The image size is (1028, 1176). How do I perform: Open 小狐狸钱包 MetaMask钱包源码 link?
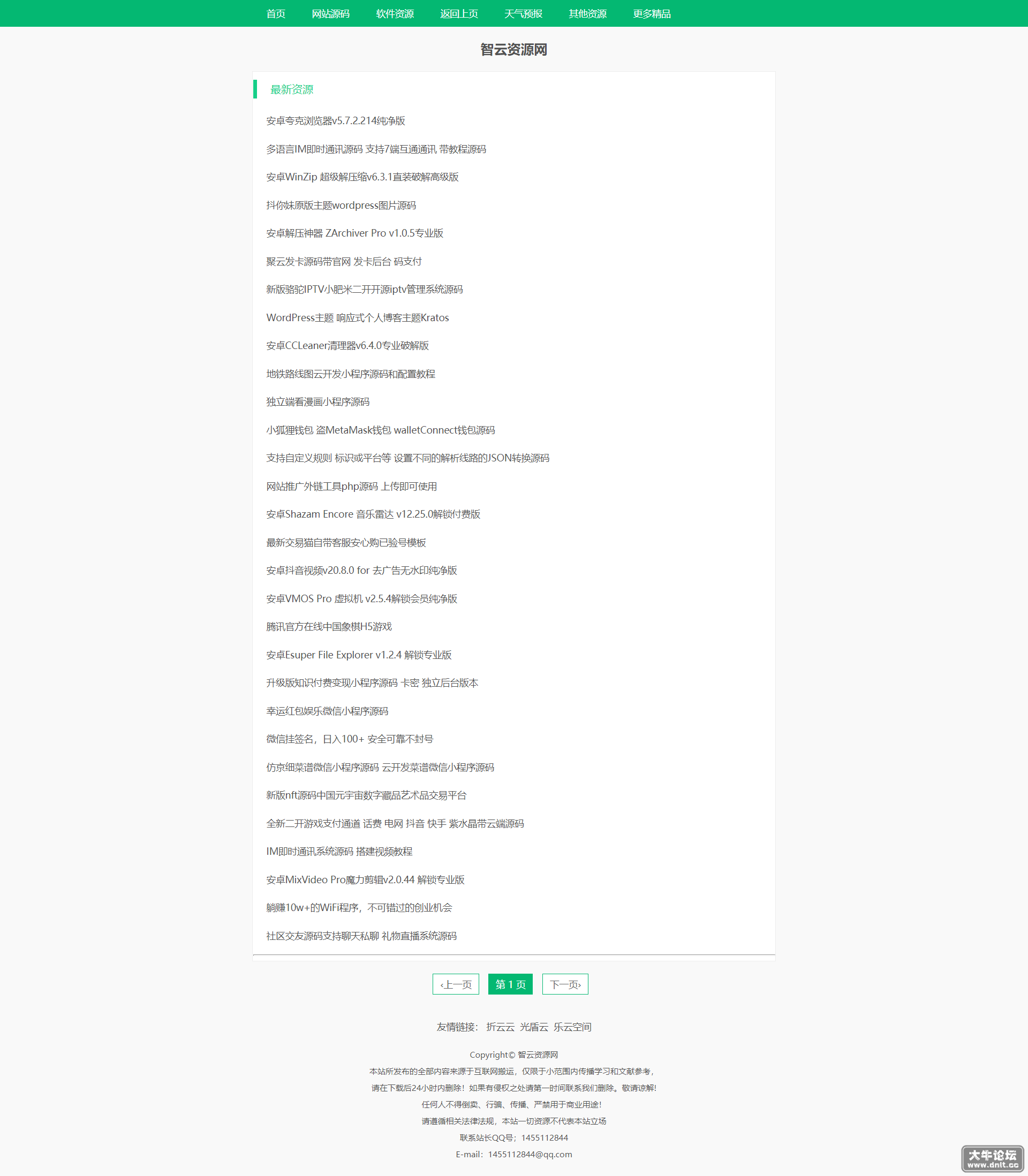pyautogui.click(x=380, y=430)
